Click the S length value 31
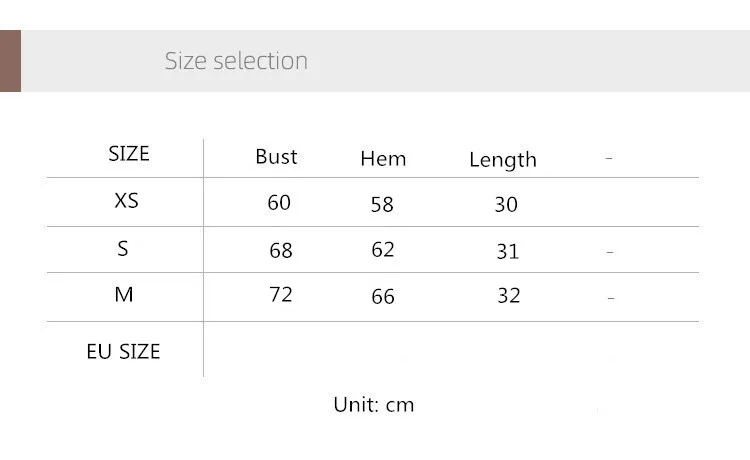750x460 pixels. (508, 251)
